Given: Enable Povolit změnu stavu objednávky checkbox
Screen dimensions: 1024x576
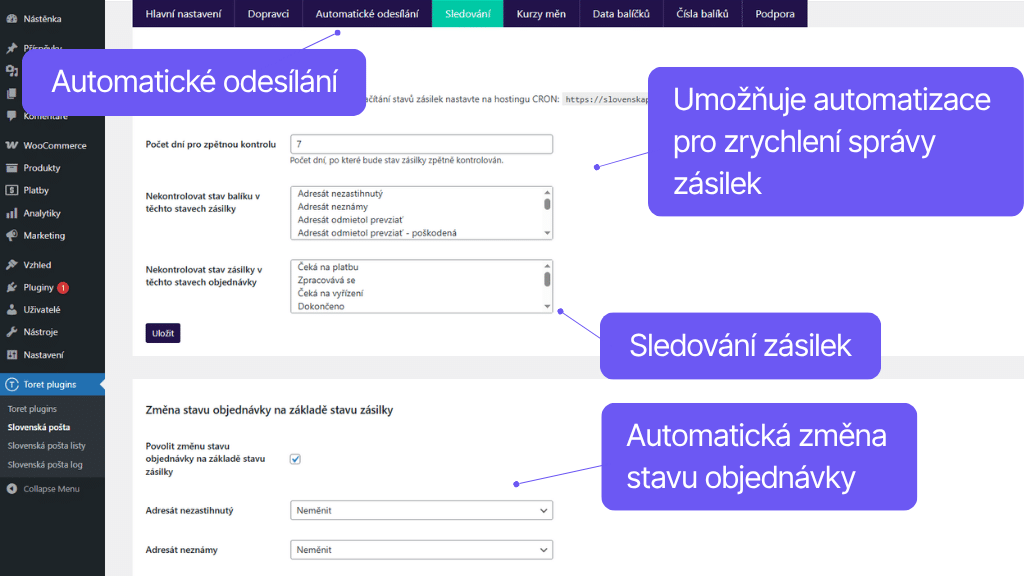Looking at the screenshot, I should (294, 458).
